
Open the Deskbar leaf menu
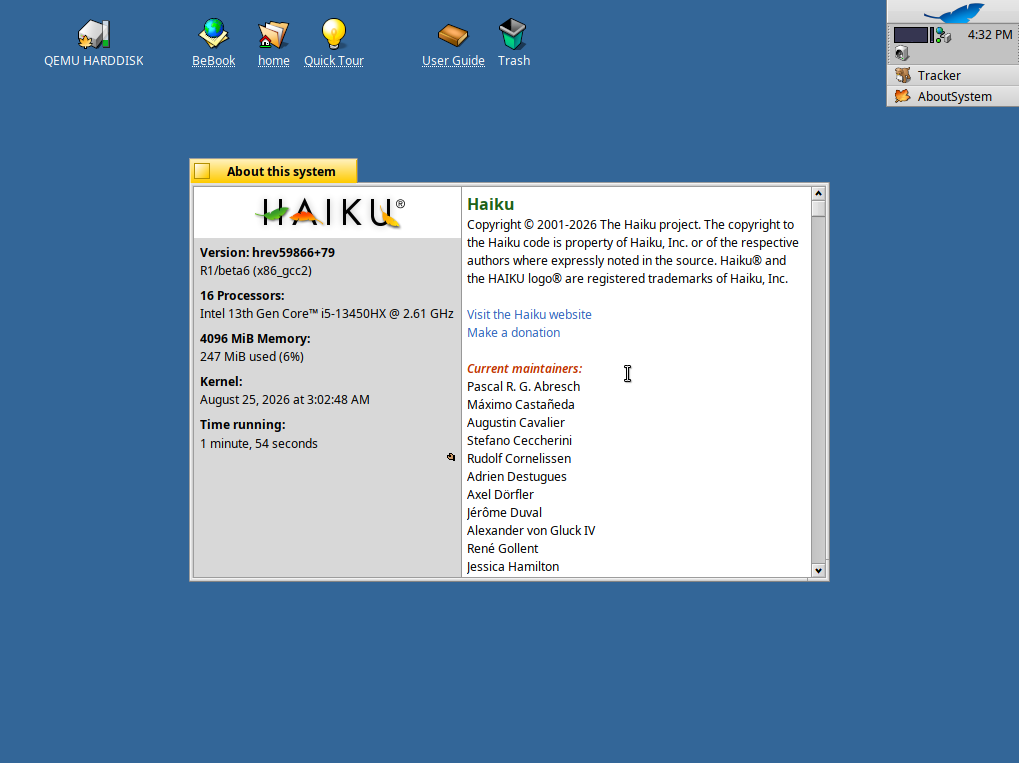953,12
